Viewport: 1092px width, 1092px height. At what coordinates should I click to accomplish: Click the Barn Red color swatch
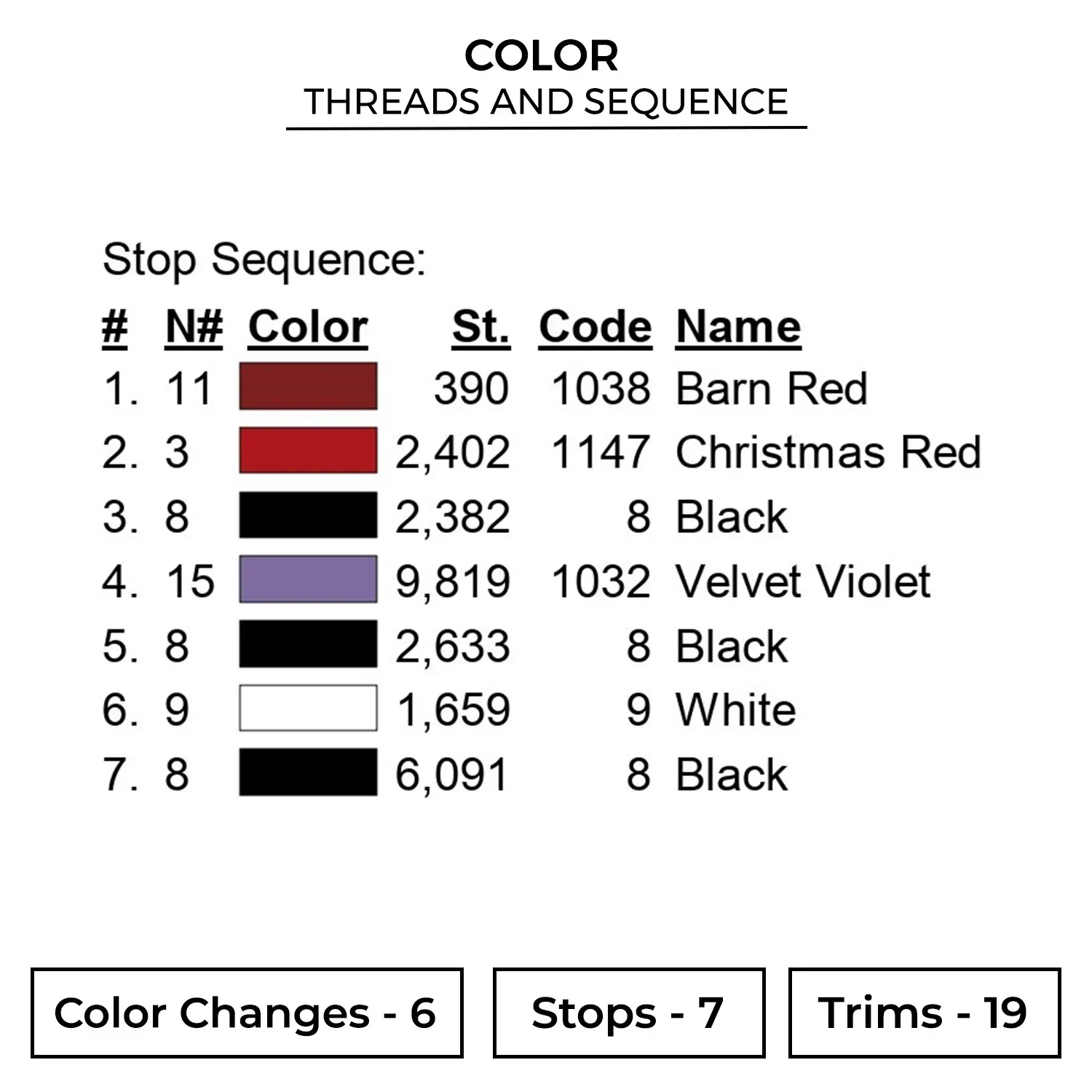pos(308,387)
